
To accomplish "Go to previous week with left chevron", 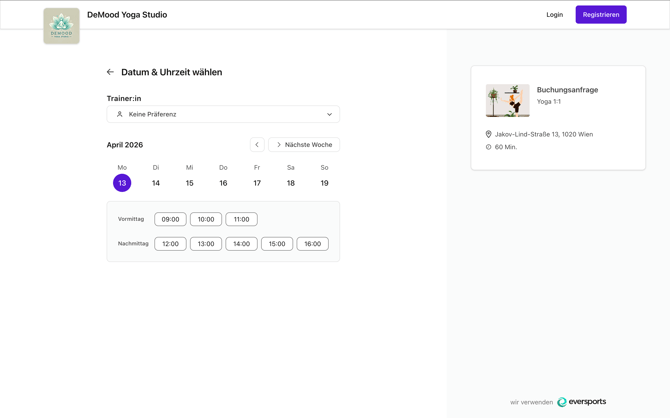I will pyautogui.click(x=257, y=144).
